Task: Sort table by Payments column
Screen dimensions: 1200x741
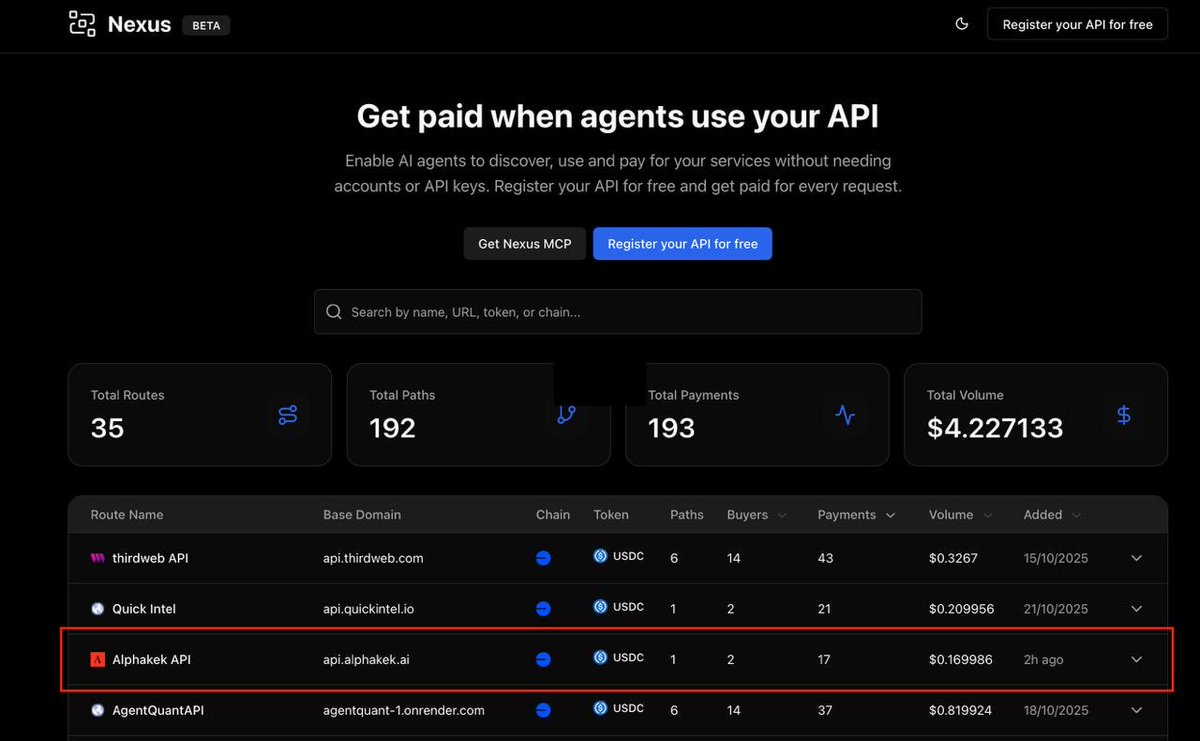Action: (x=856, y=515)
